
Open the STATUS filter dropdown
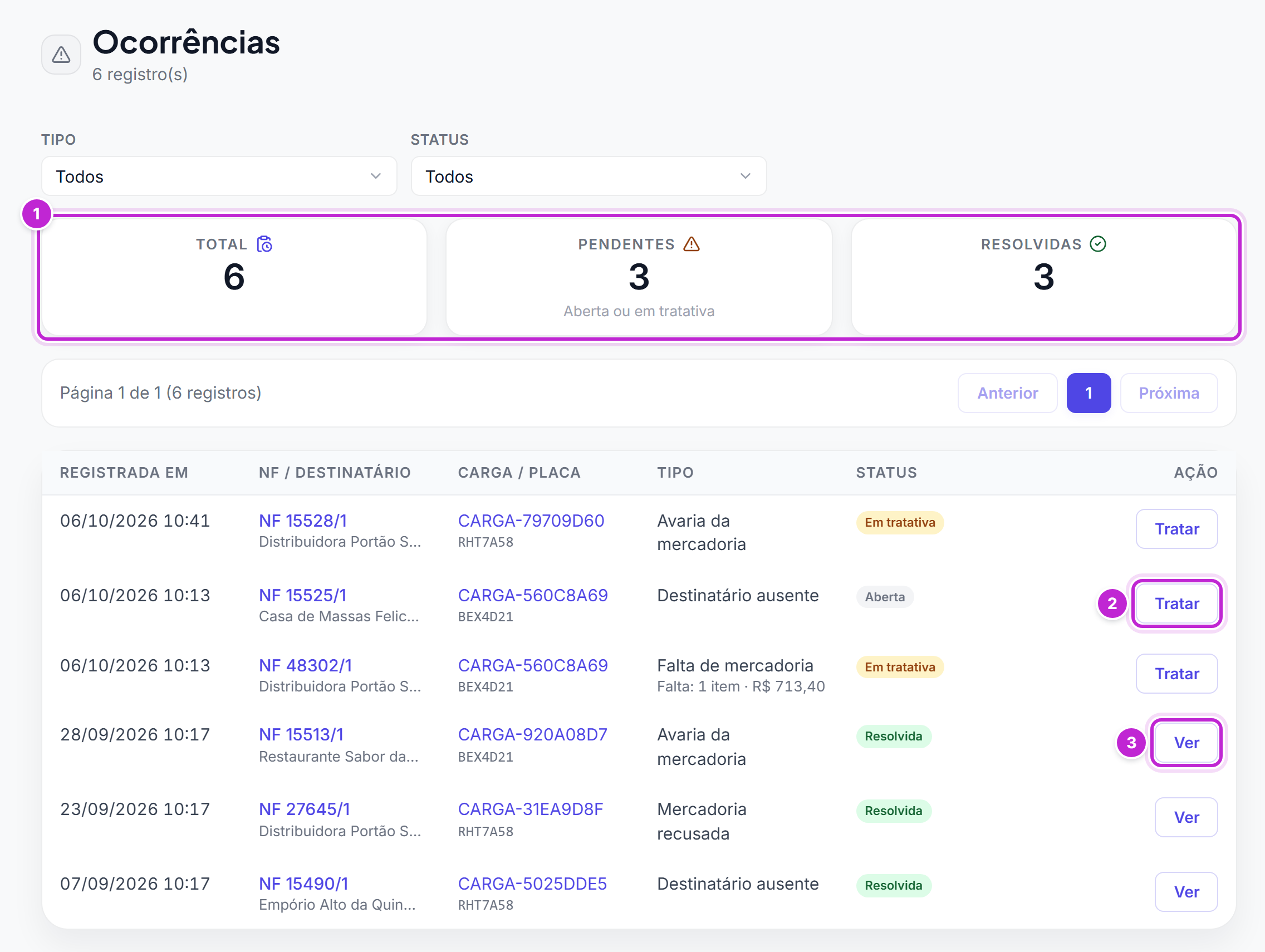(x=589, y=176)
